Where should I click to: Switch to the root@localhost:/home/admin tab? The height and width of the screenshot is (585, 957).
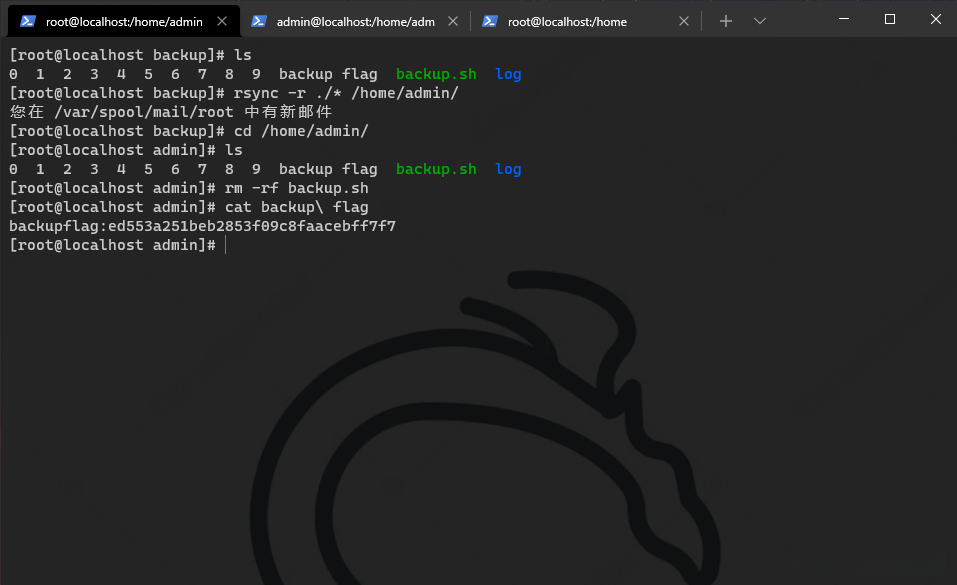tap(124, 21)
